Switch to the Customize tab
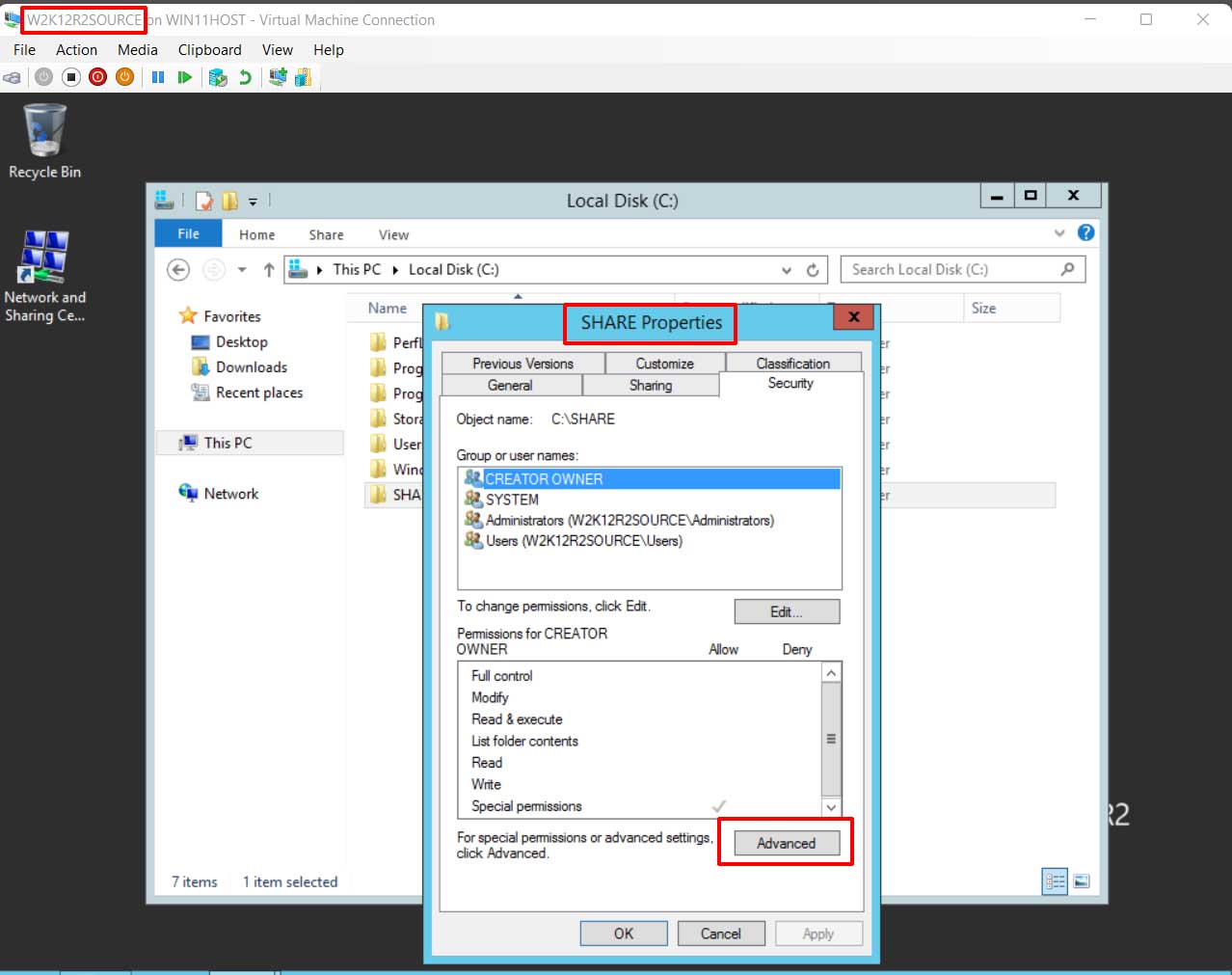Viewport: 1232px width, 975px height. click(x=664, y=364)
